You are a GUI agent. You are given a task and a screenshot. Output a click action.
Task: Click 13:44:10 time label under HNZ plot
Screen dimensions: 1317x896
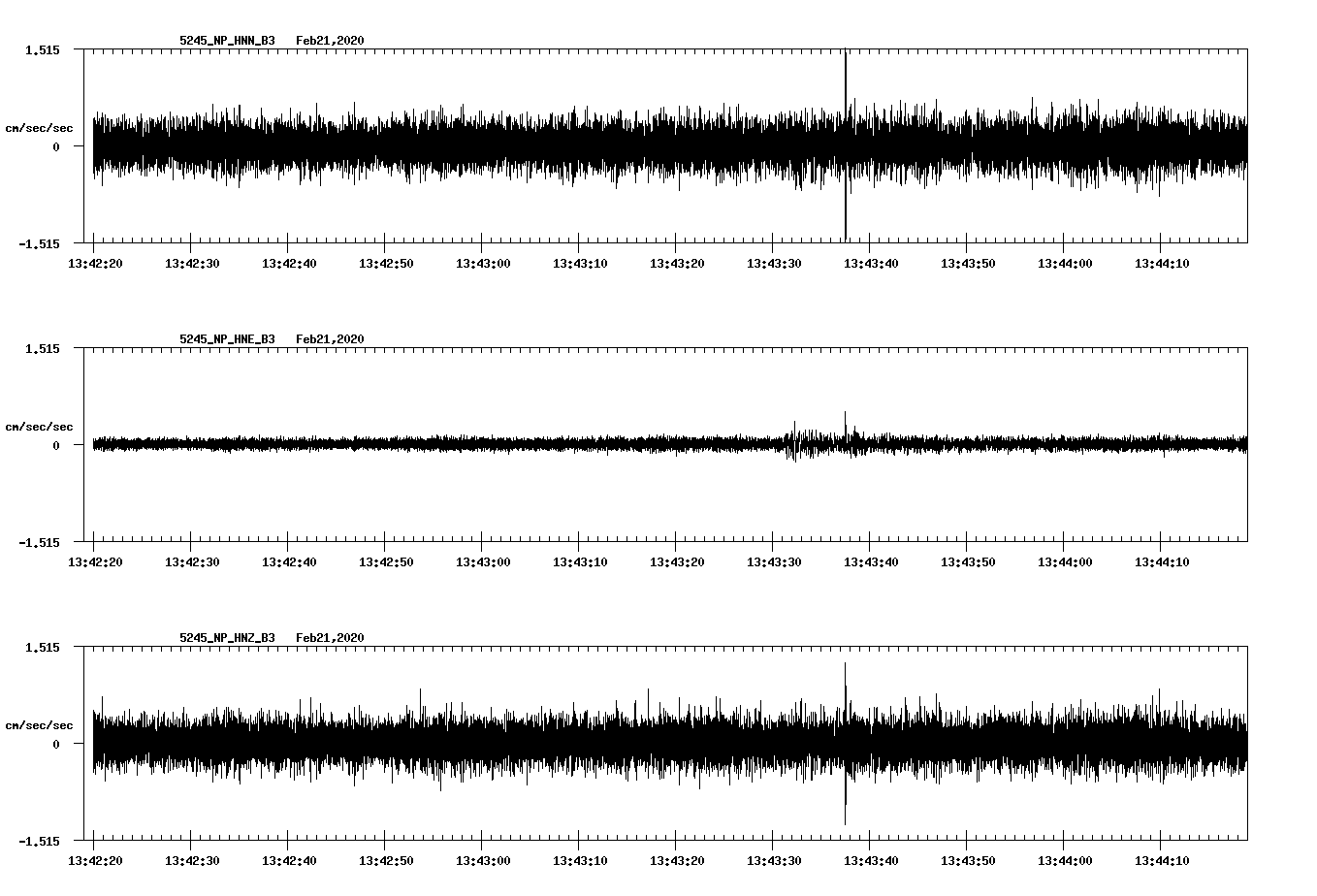(1162, 861)
